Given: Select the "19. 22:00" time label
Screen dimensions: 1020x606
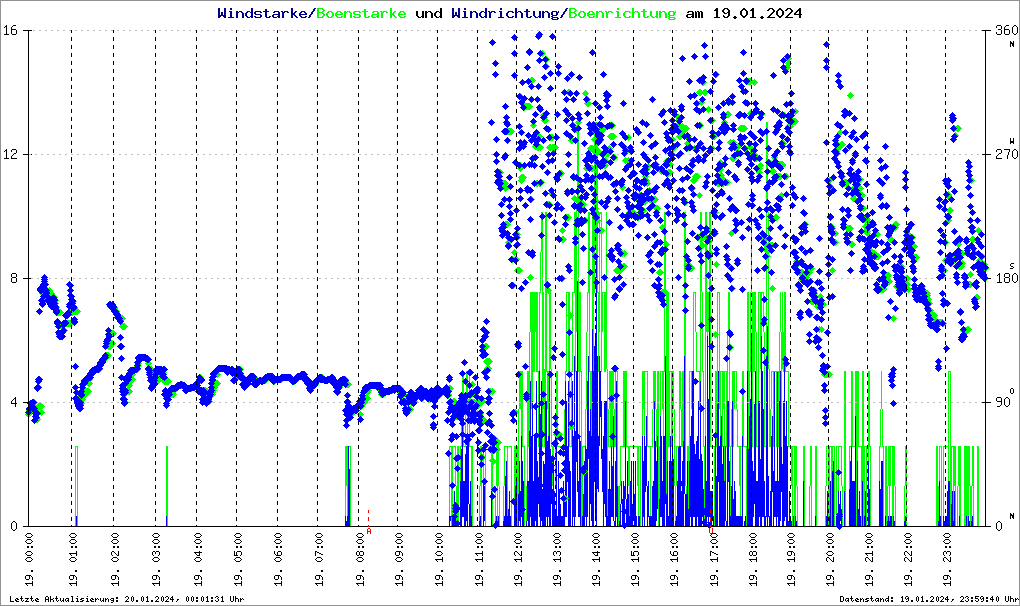Looking at the screenshot, I should coord(907,559).
